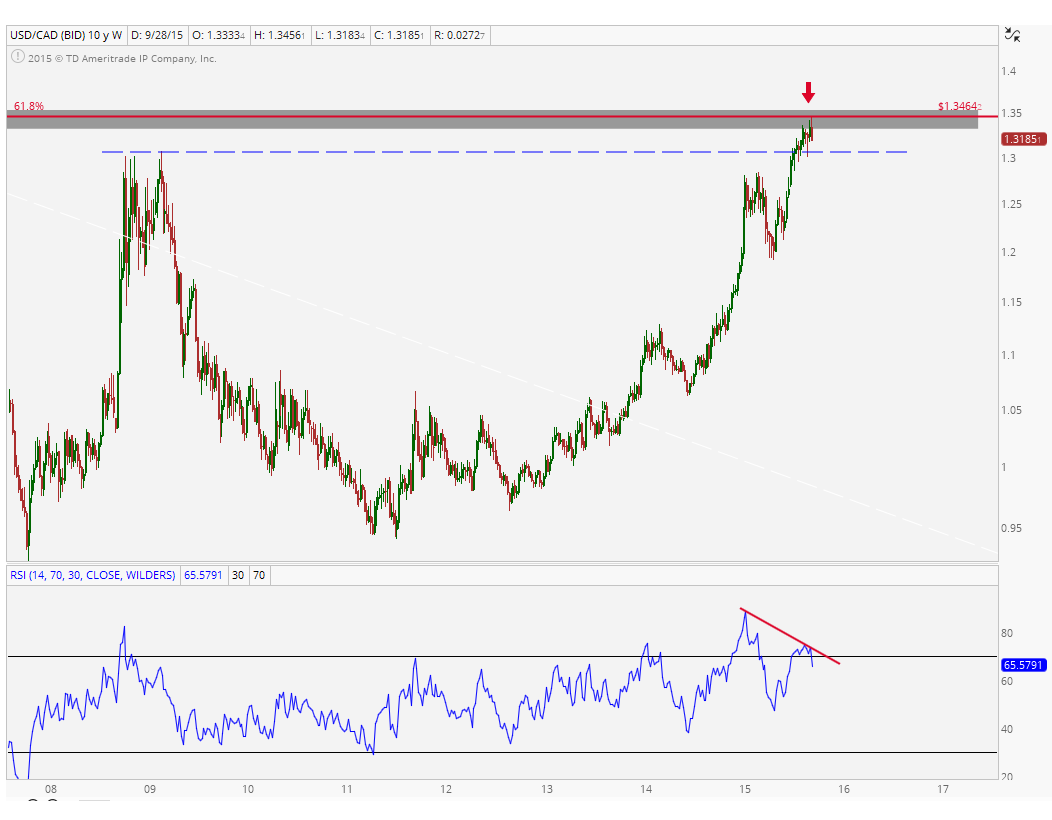Click the circled exclamation info icon
The image size is (1052, 820).
coord(18,57)
